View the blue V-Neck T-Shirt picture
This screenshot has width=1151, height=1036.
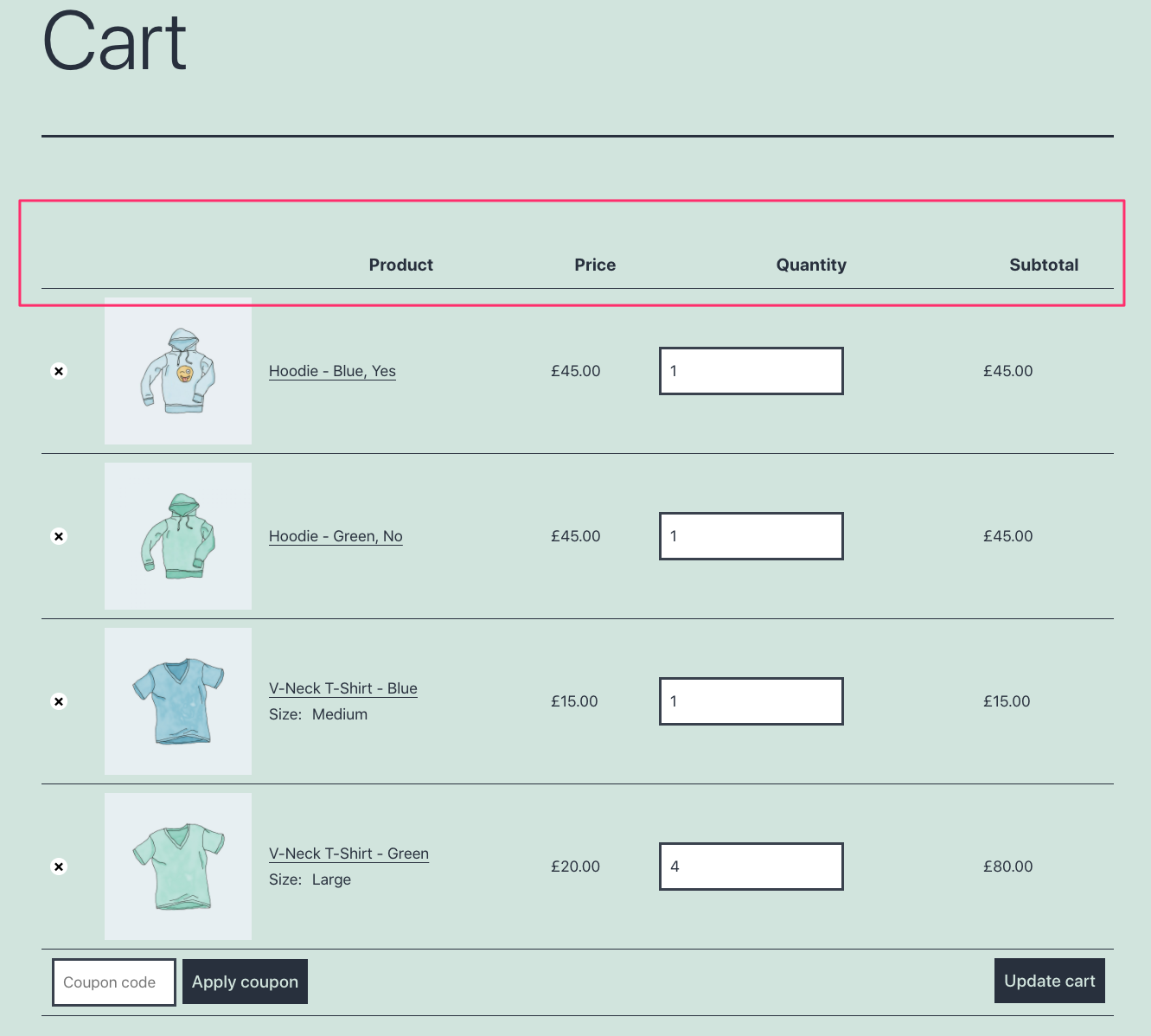pos(177,700)
